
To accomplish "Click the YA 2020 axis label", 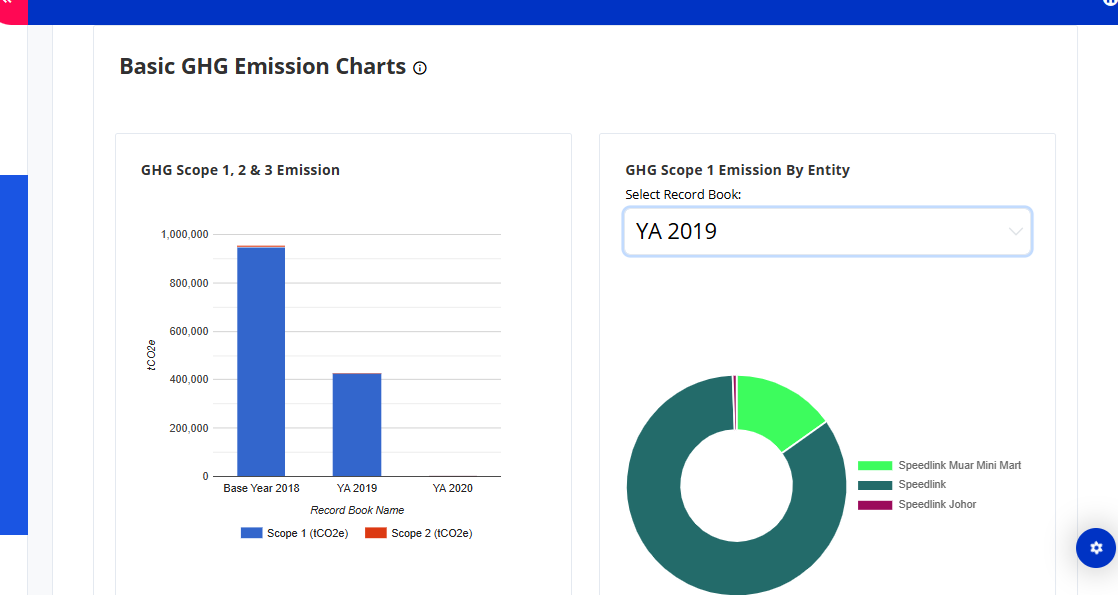I will click(x=452, y=488).
